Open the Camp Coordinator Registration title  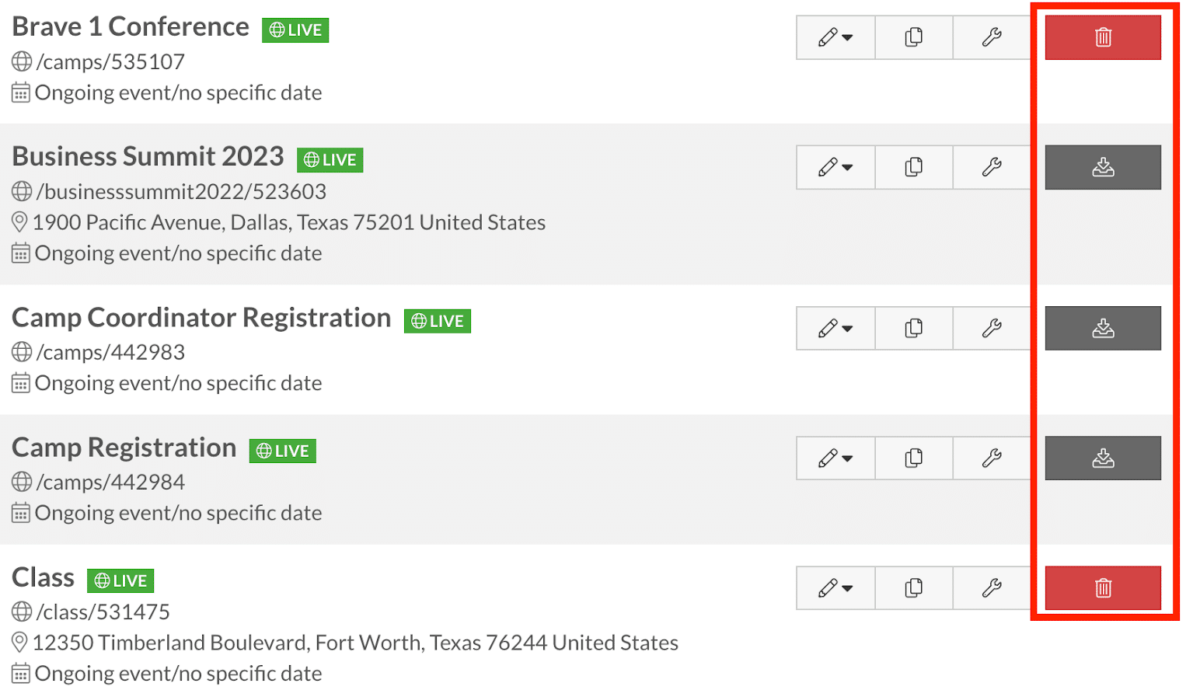201,318
